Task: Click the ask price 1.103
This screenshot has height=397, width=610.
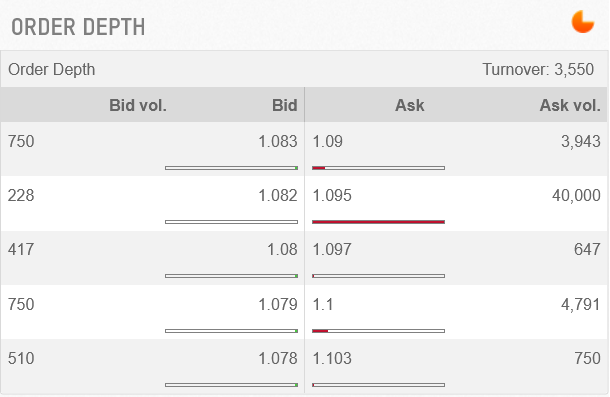Action: 332,358
